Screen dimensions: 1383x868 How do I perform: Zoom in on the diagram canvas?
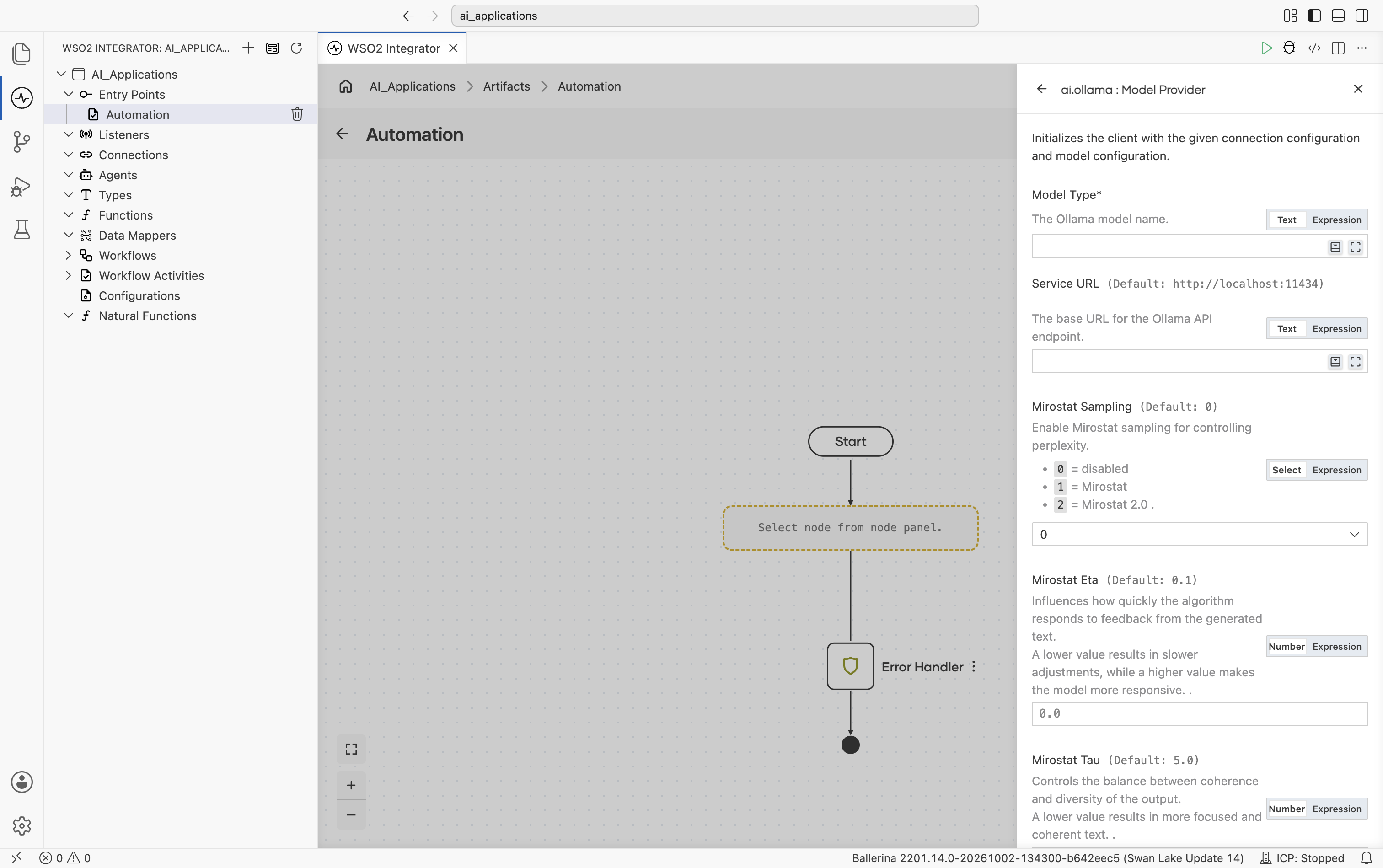point(351,785)
